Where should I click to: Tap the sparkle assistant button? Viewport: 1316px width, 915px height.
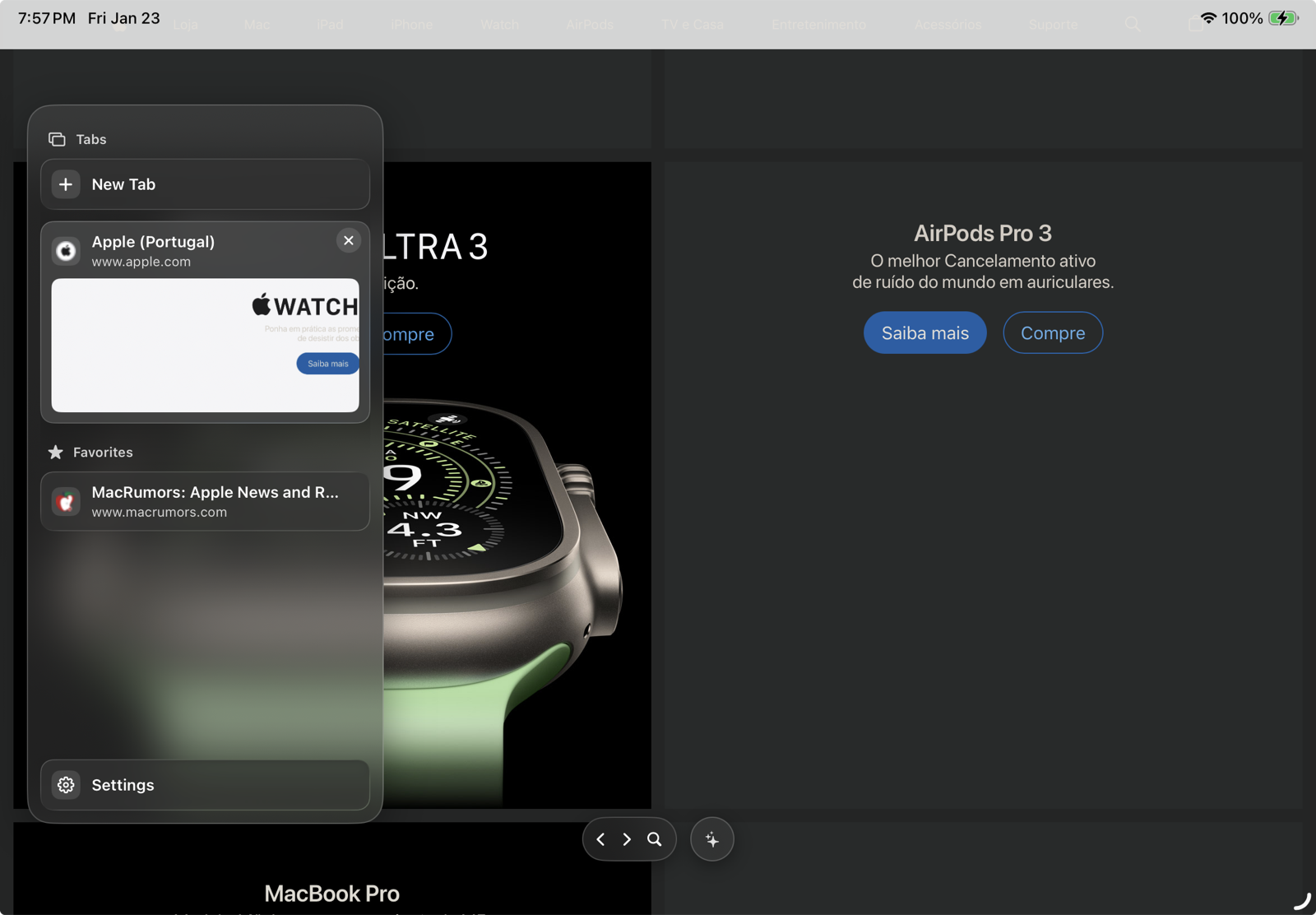(x=712, y=839)
